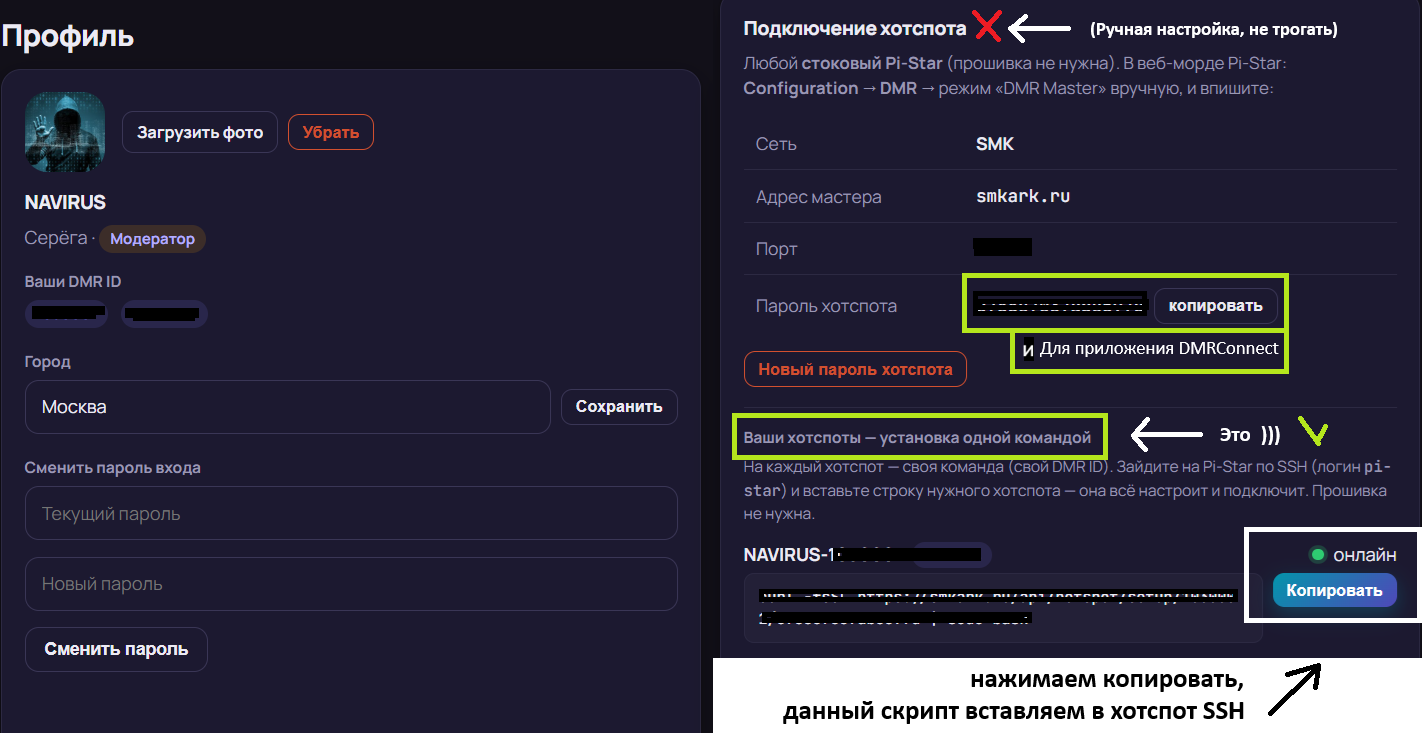Click the hooded hacker profile avatar
This screenshot has width=1422, height=733.
pyautogui.click(x=65, y=132)
